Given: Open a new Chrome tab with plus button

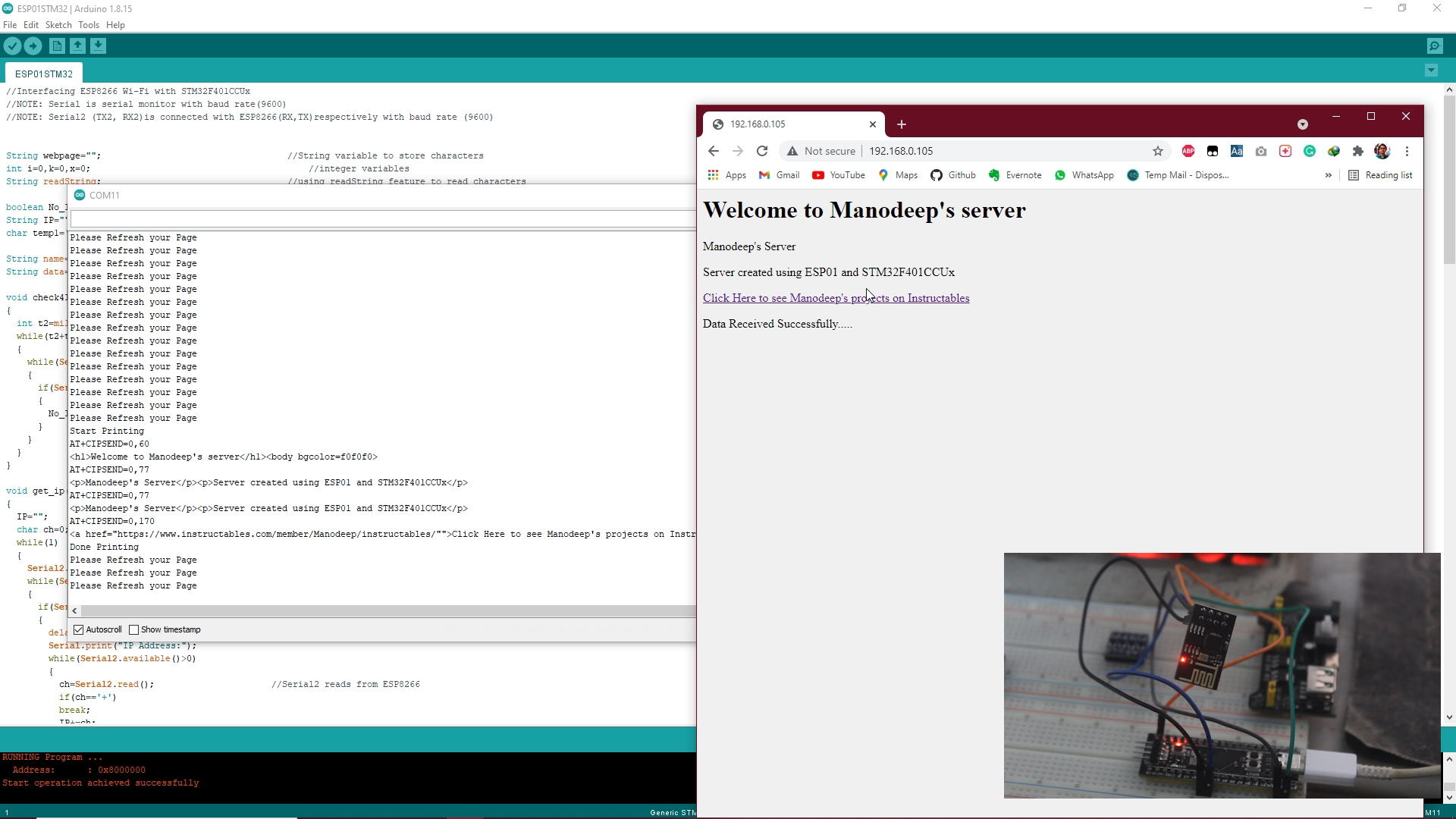Looking at the screenshot, I should (902, 124).
